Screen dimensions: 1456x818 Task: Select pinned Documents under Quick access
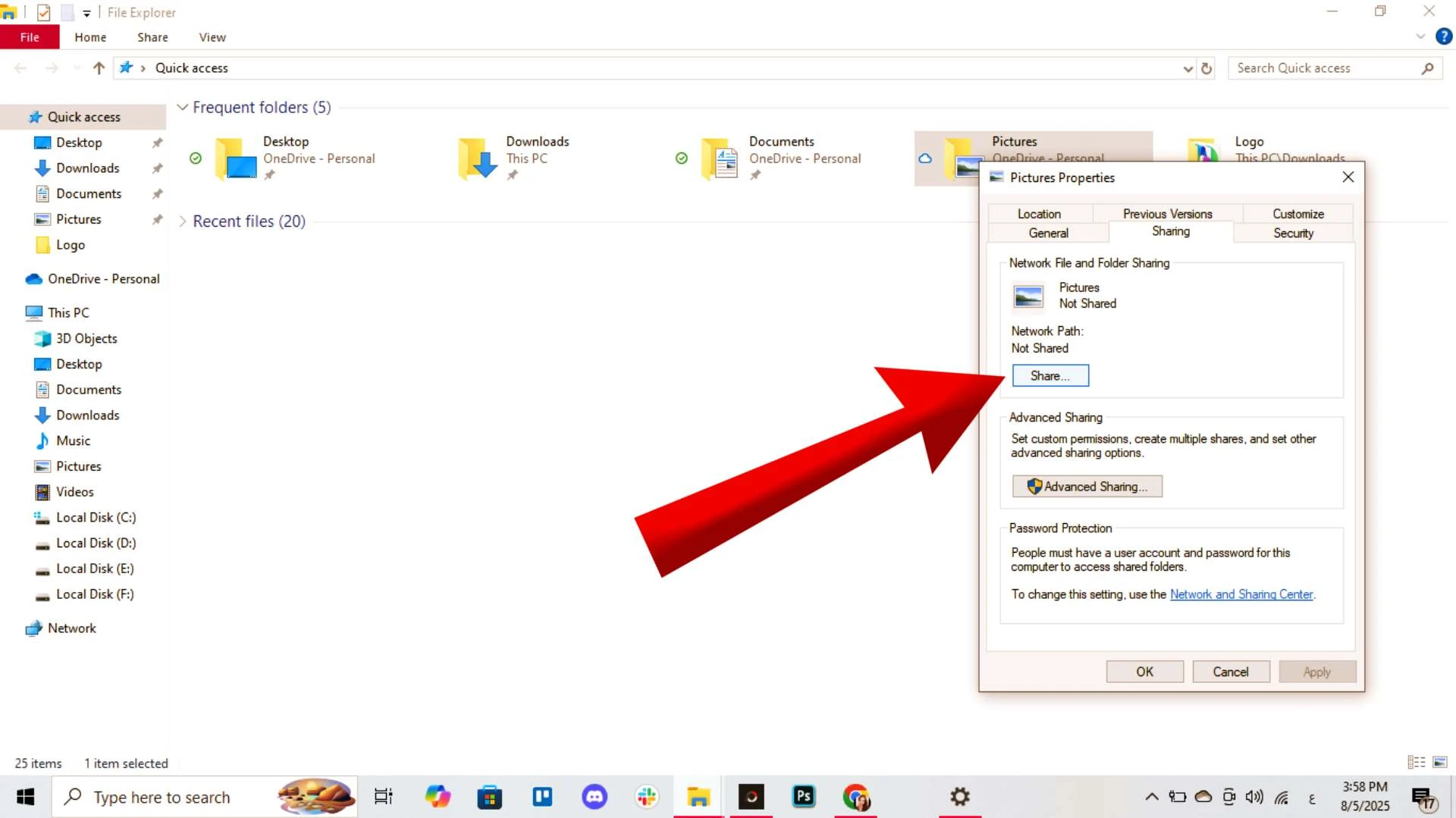click(x=88, y=194)
